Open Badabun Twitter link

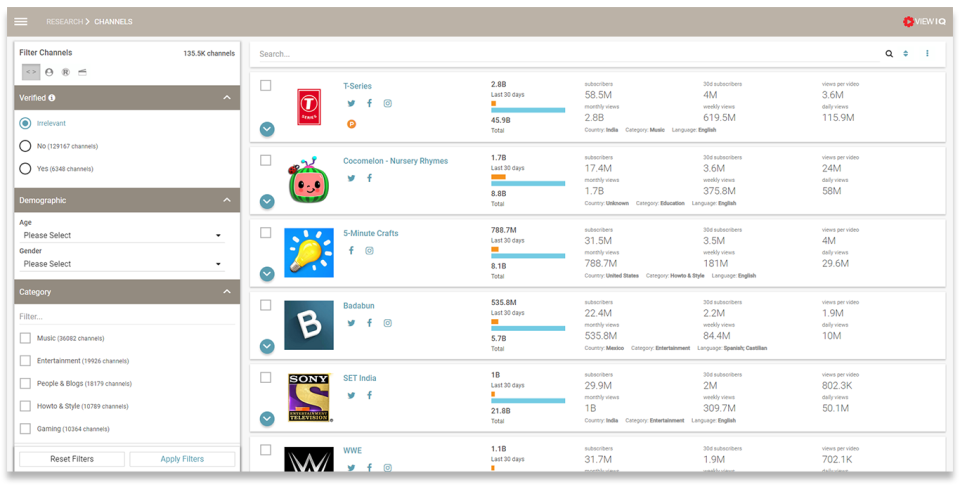[x=351, y=323]
